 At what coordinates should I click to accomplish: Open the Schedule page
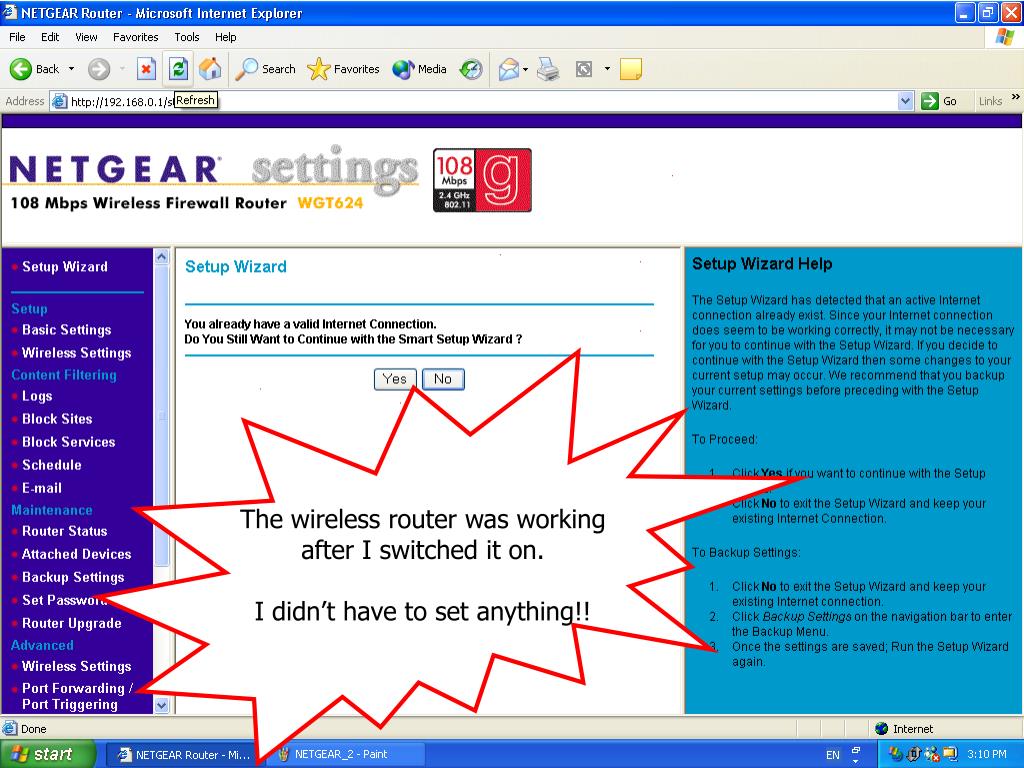[52, 465]
